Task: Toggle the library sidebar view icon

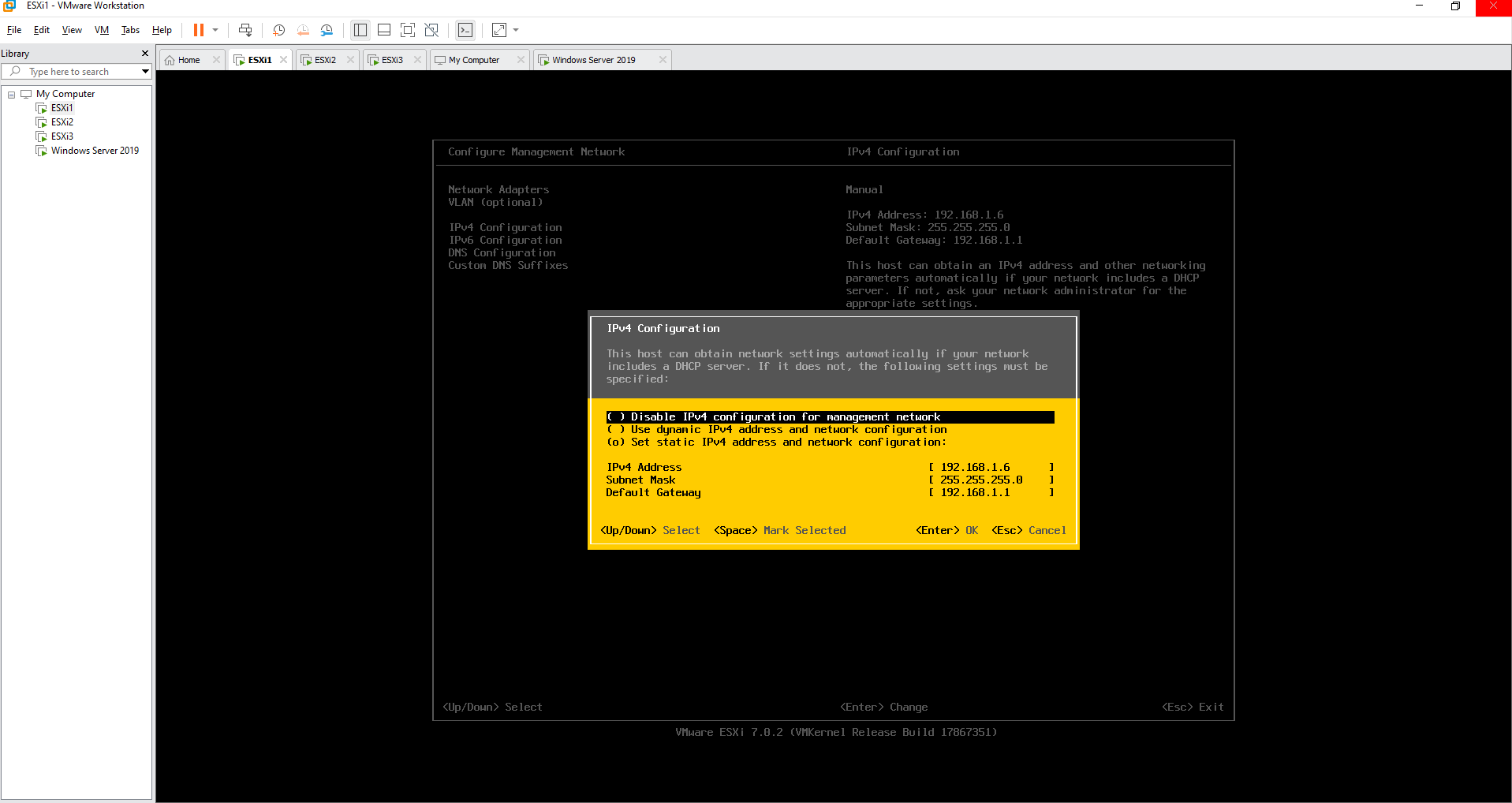Action: [360, 30]
